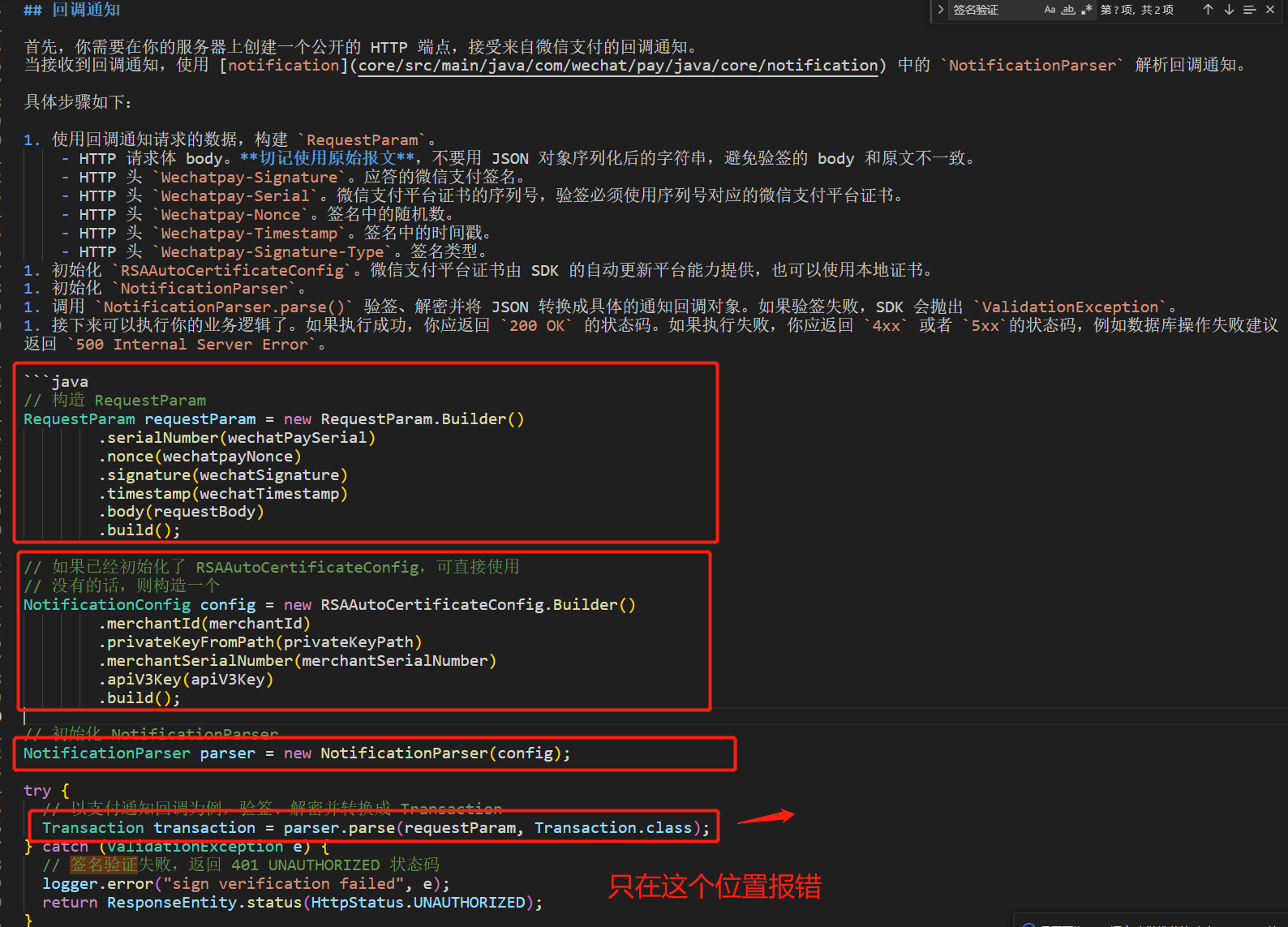Expand the Replace row chevron
Viewport: 1288px width, 927px height.
(x=940, y=10)
